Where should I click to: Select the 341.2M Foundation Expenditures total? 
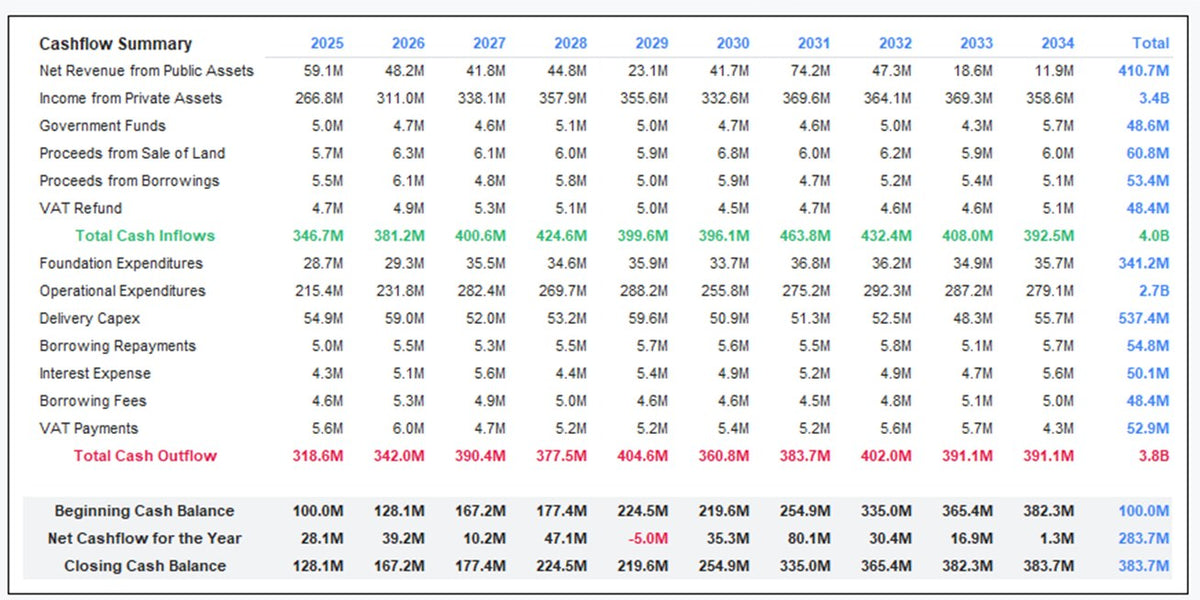(x=1144, y=263)
